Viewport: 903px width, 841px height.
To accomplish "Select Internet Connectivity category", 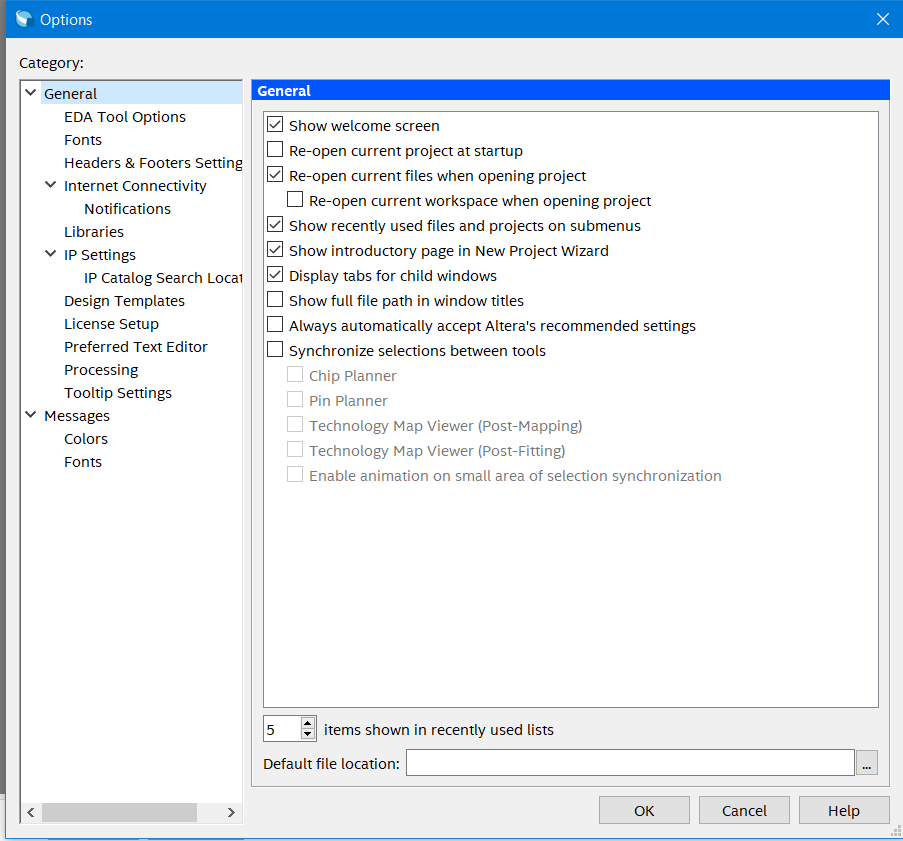I will 135,186.
